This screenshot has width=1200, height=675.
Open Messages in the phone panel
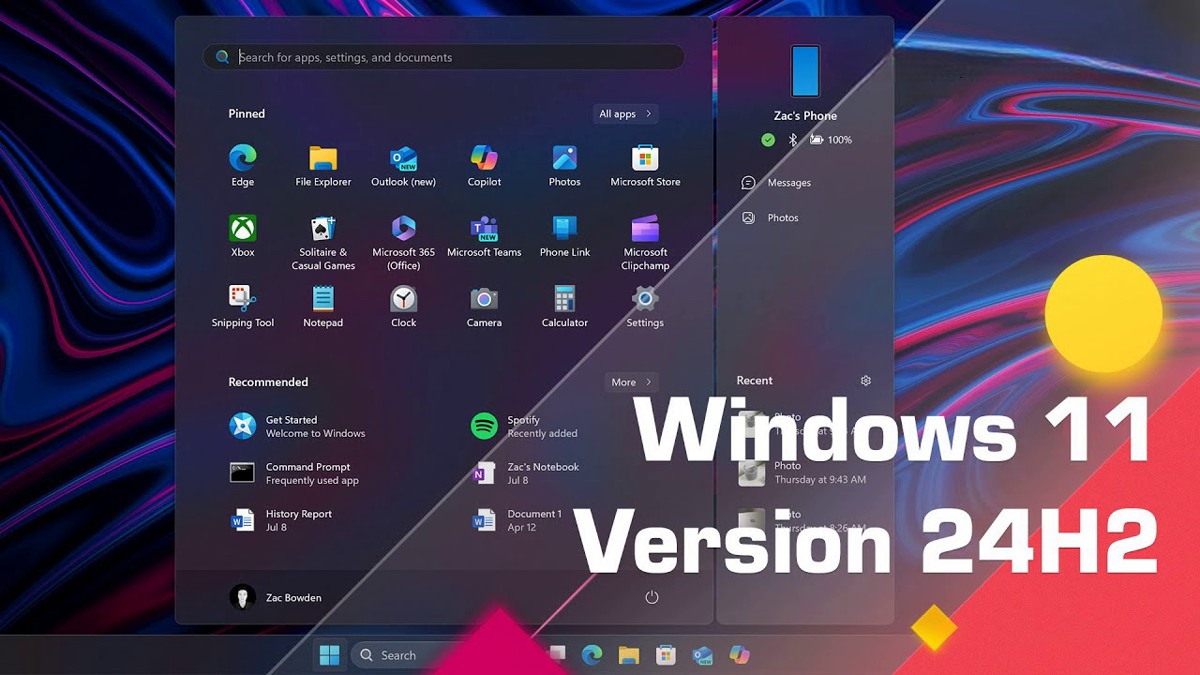coord(776,183)
